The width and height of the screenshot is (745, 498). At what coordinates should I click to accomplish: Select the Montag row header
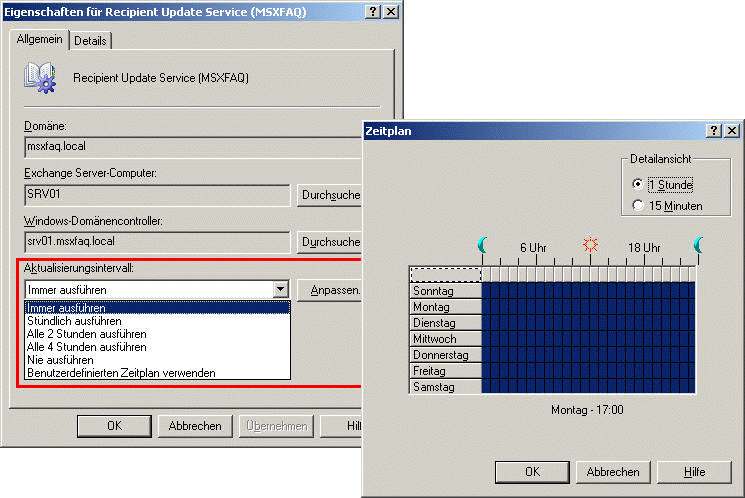pos(446,307)
